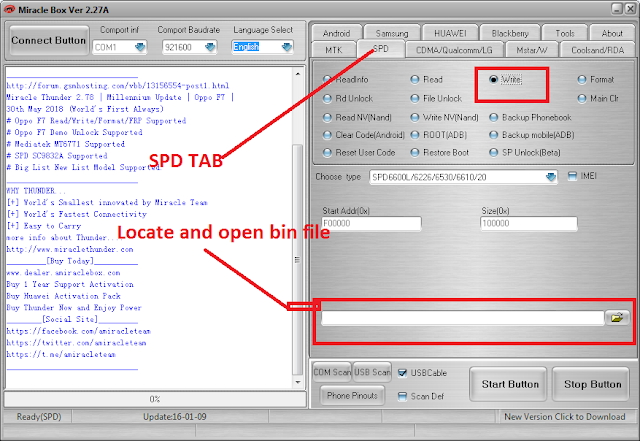Open Phone Pinouts
The width and height of the screenshot is (640, 441).
click(x=352, y=395)
